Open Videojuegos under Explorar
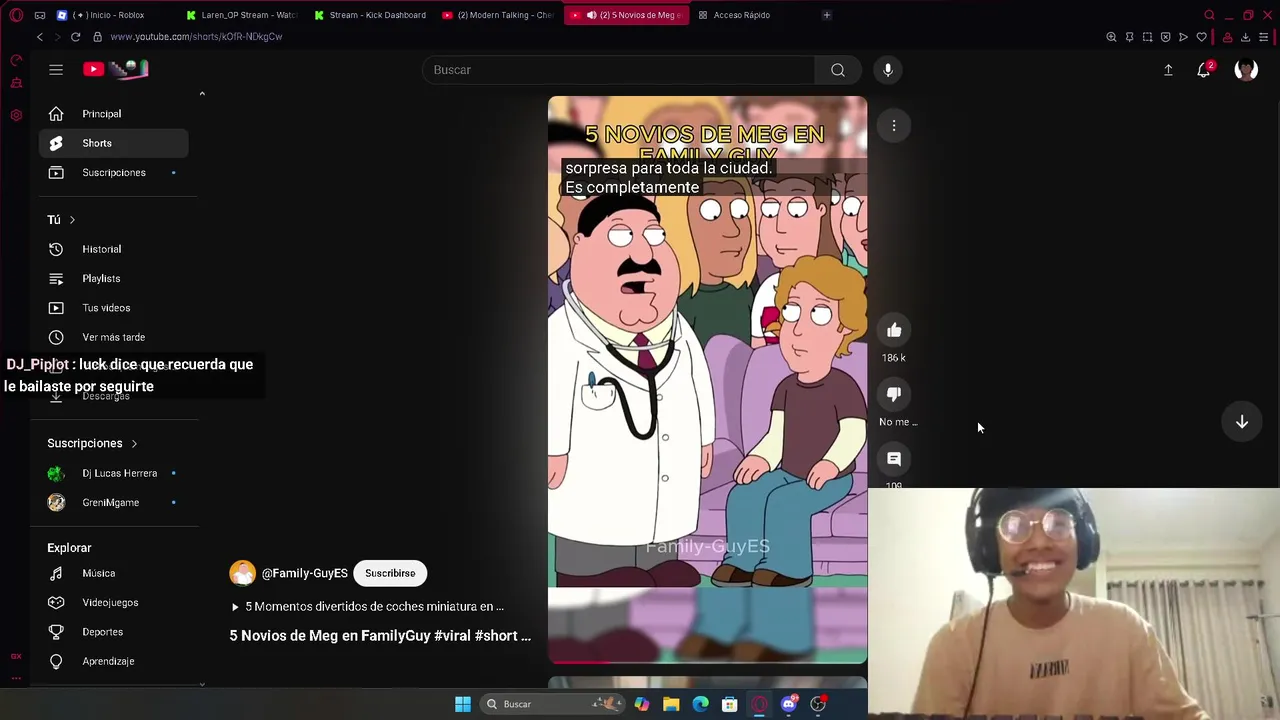Screen dimensions: 1280x720 (114, 603)
